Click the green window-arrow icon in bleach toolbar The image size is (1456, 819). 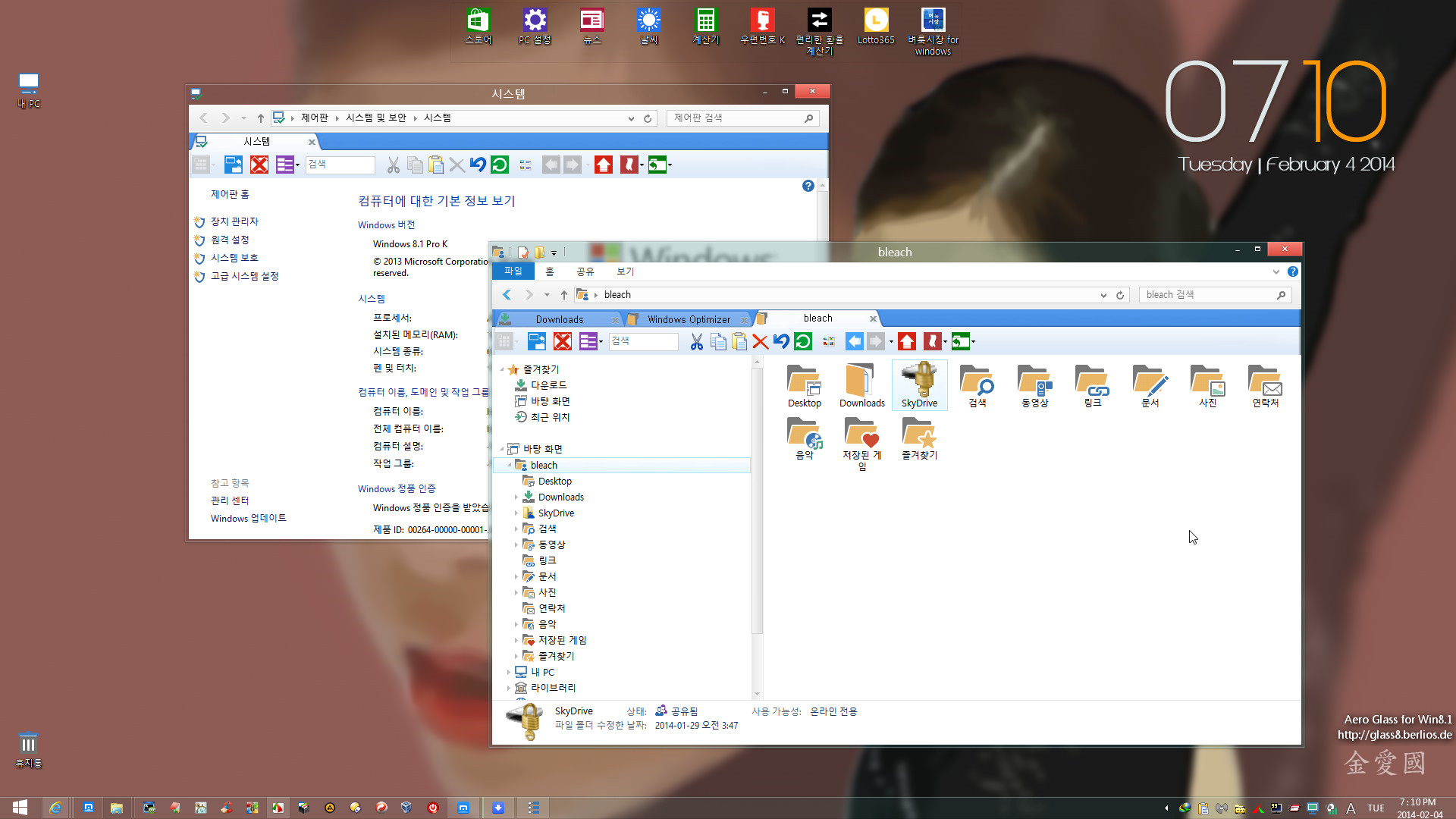point(960,342)
